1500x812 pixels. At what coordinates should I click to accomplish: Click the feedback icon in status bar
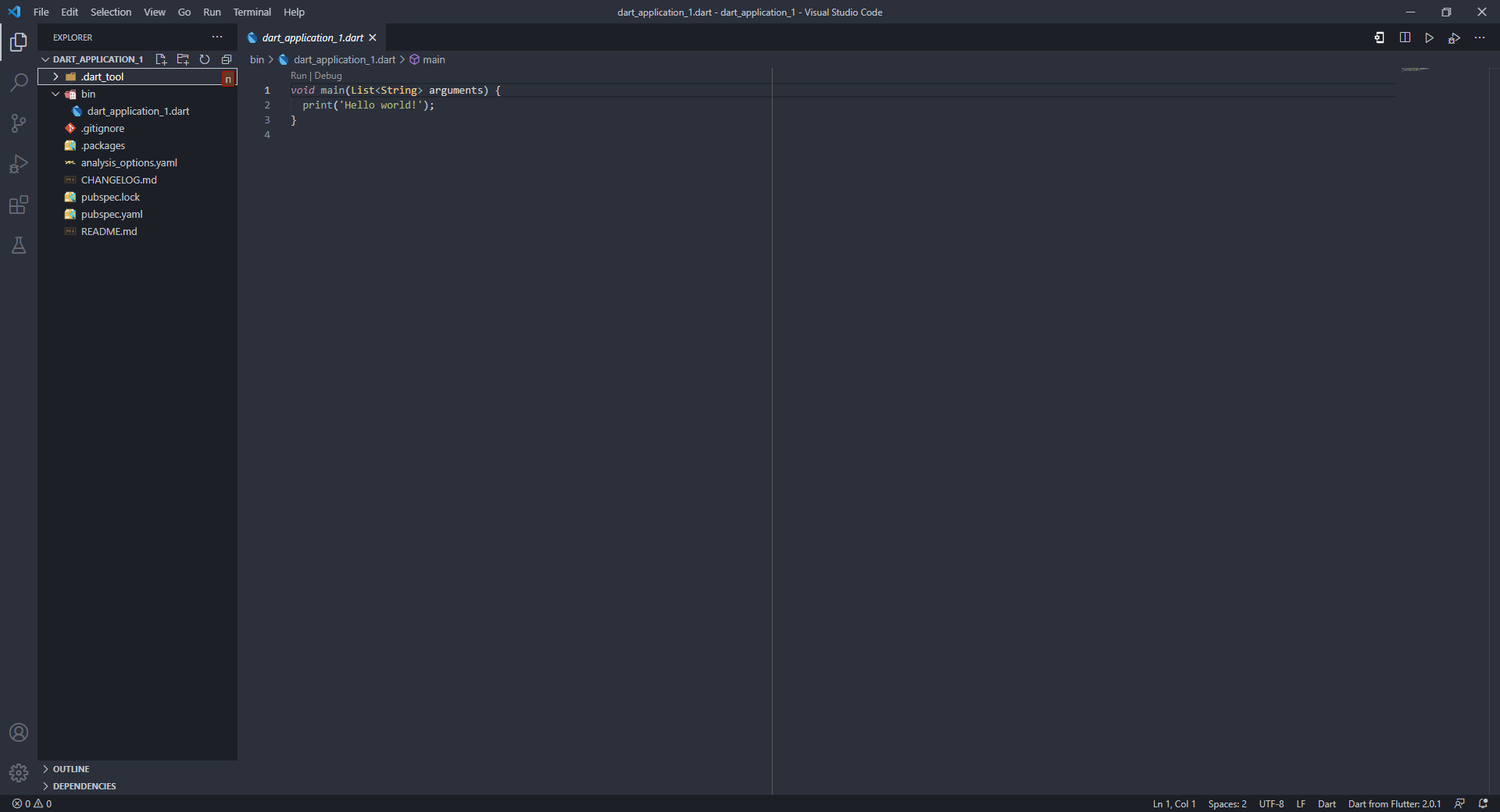pyautogui.click(x=1459, y=803)
